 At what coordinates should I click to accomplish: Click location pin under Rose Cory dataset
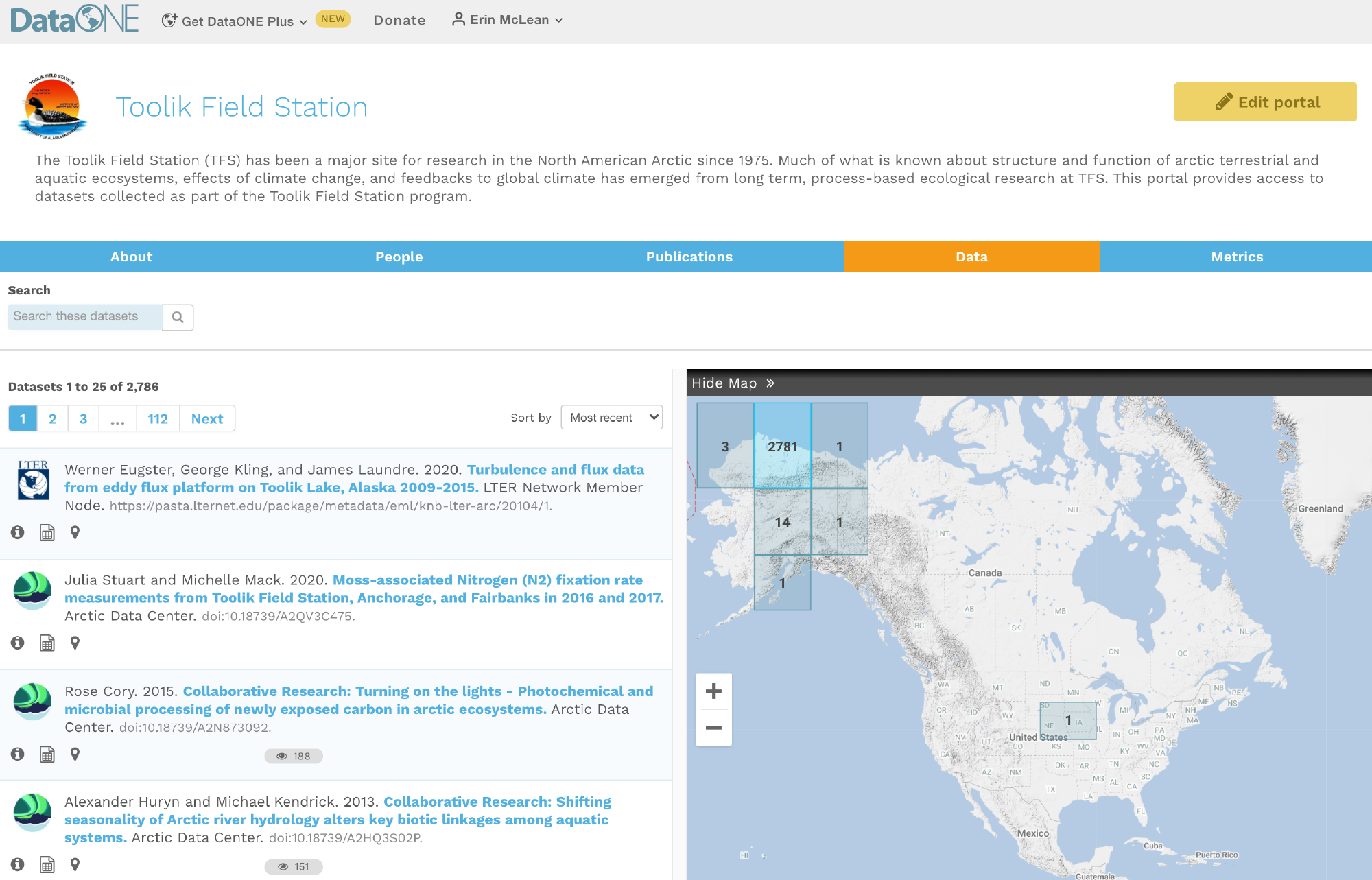point(75,754)
